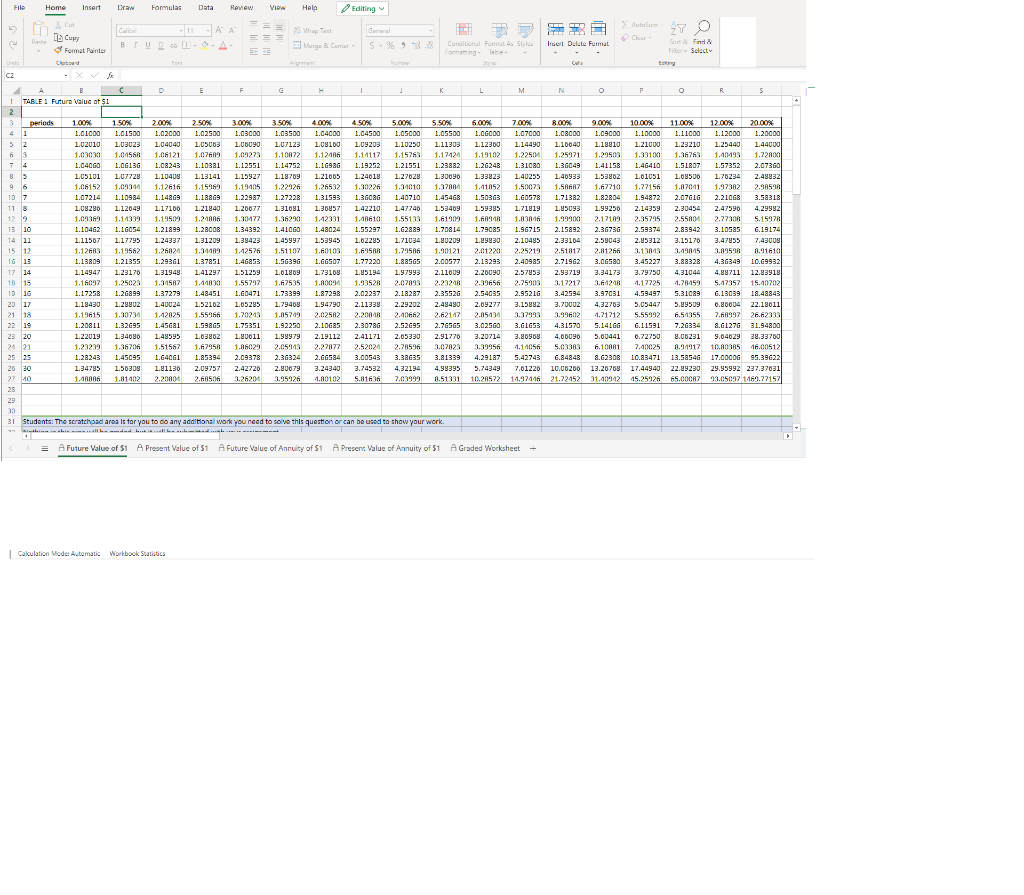Image resolution: width=1024 pixels, height=895 pixels.
Task: Select the Percent Style icon
Action: (389, 45)
